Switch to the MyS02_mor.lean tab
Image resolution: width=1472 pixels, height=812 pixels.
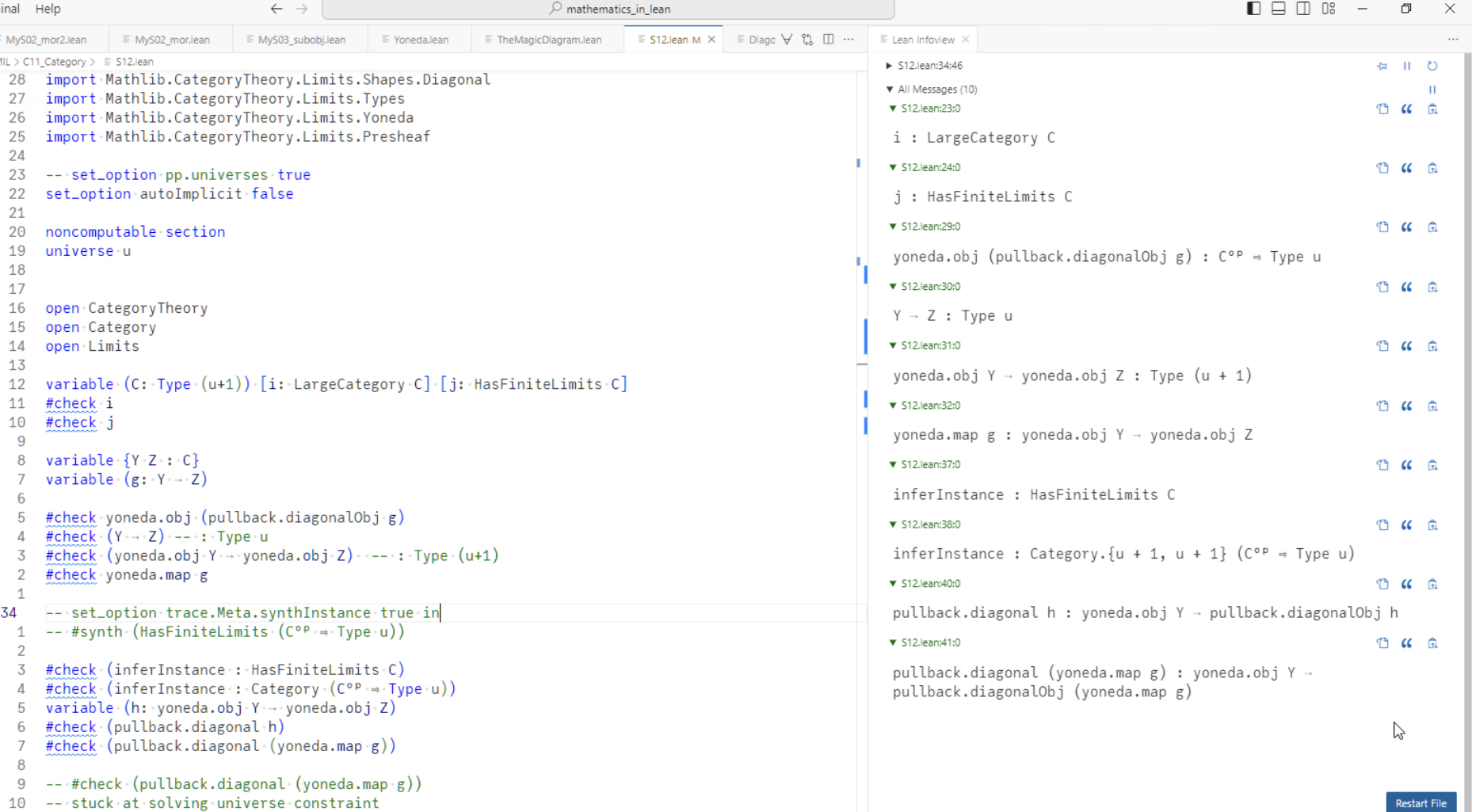coord(172,40)
